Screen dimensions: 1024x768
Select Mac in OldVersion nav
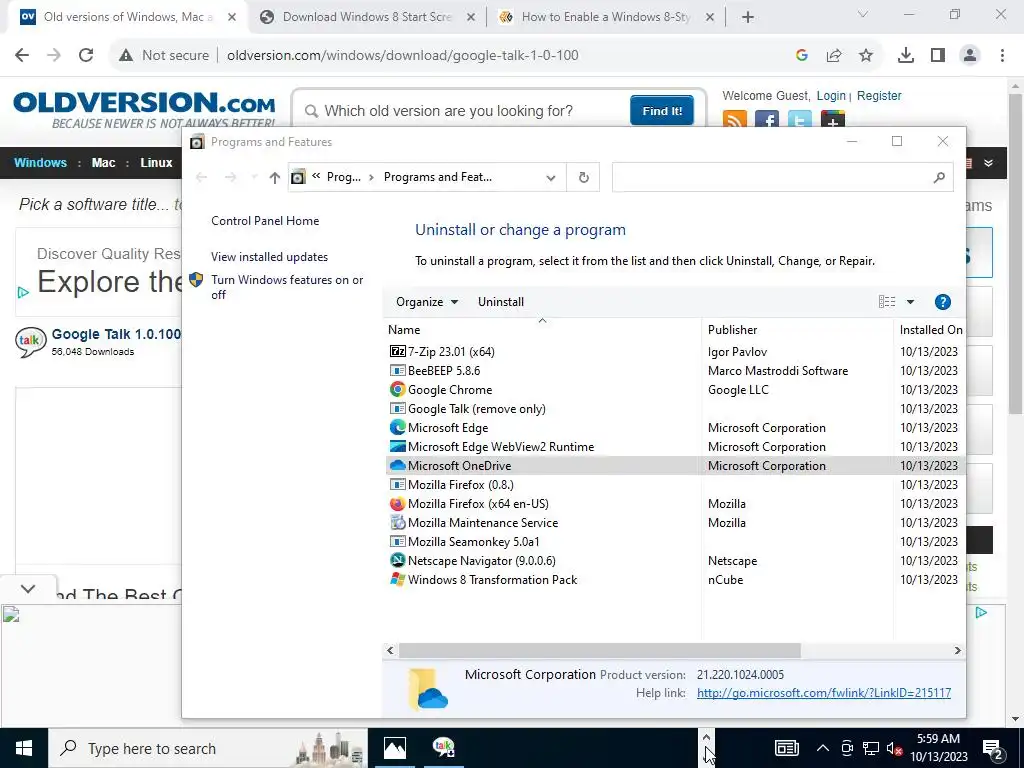[103, 163]
